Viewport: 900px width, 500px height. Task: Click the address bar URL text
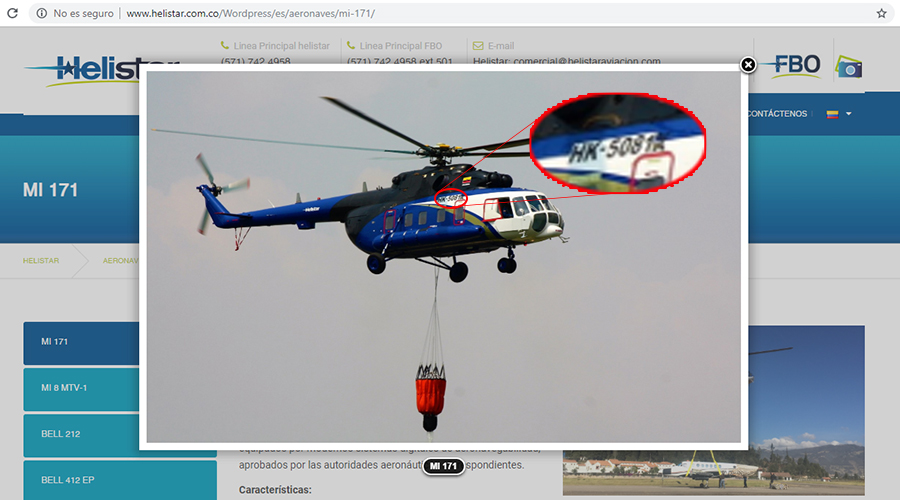(x=250, y=13)
